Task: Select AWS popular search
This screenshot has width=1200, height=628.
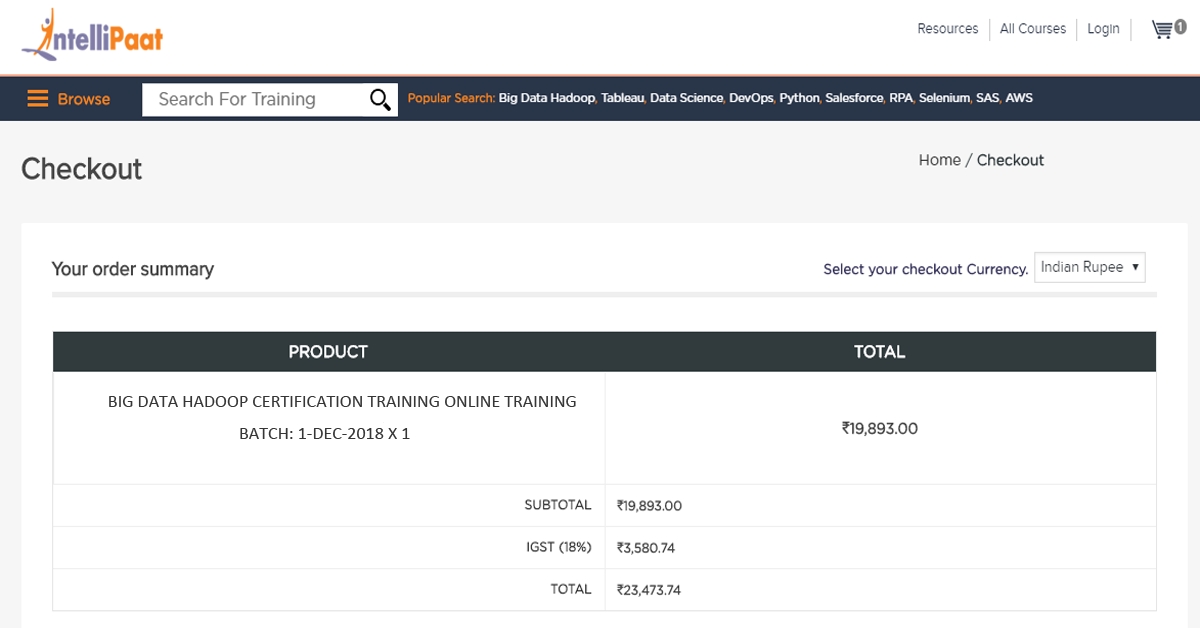Action: pyautogui.click(x=1019, y=98)
